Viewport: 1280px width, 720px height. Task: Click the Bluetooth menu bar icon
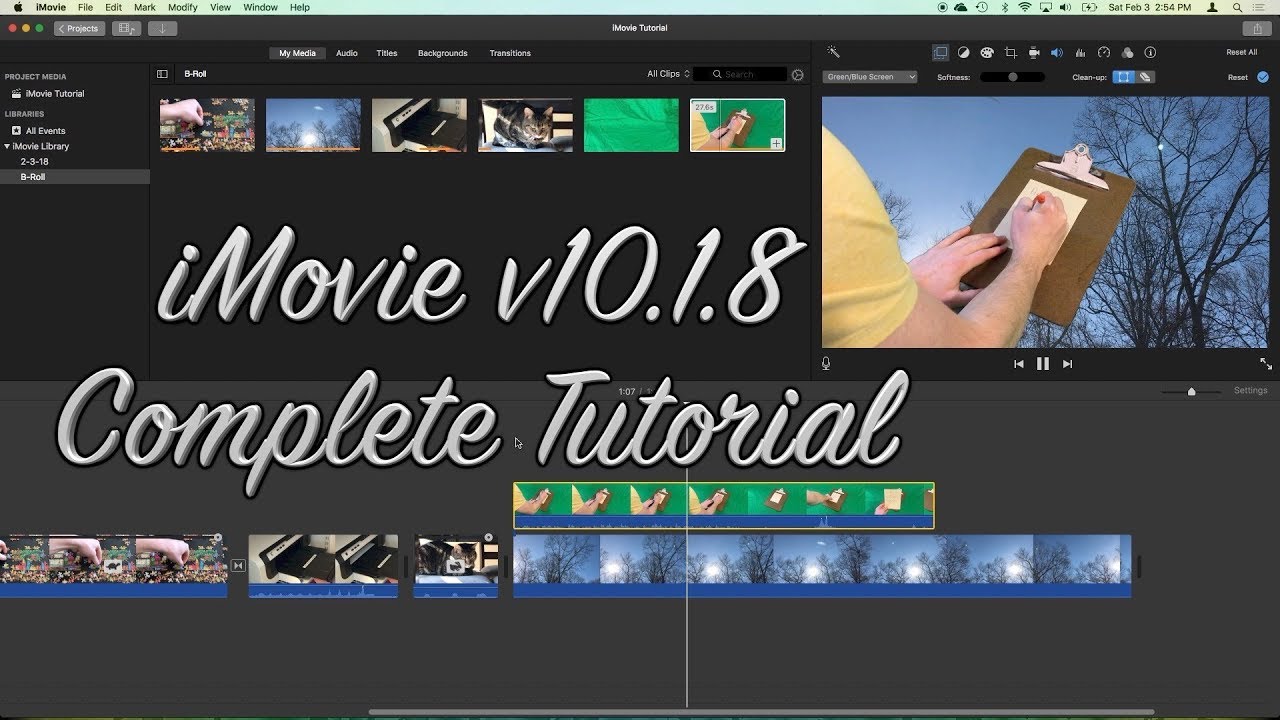coord(1004,7)
